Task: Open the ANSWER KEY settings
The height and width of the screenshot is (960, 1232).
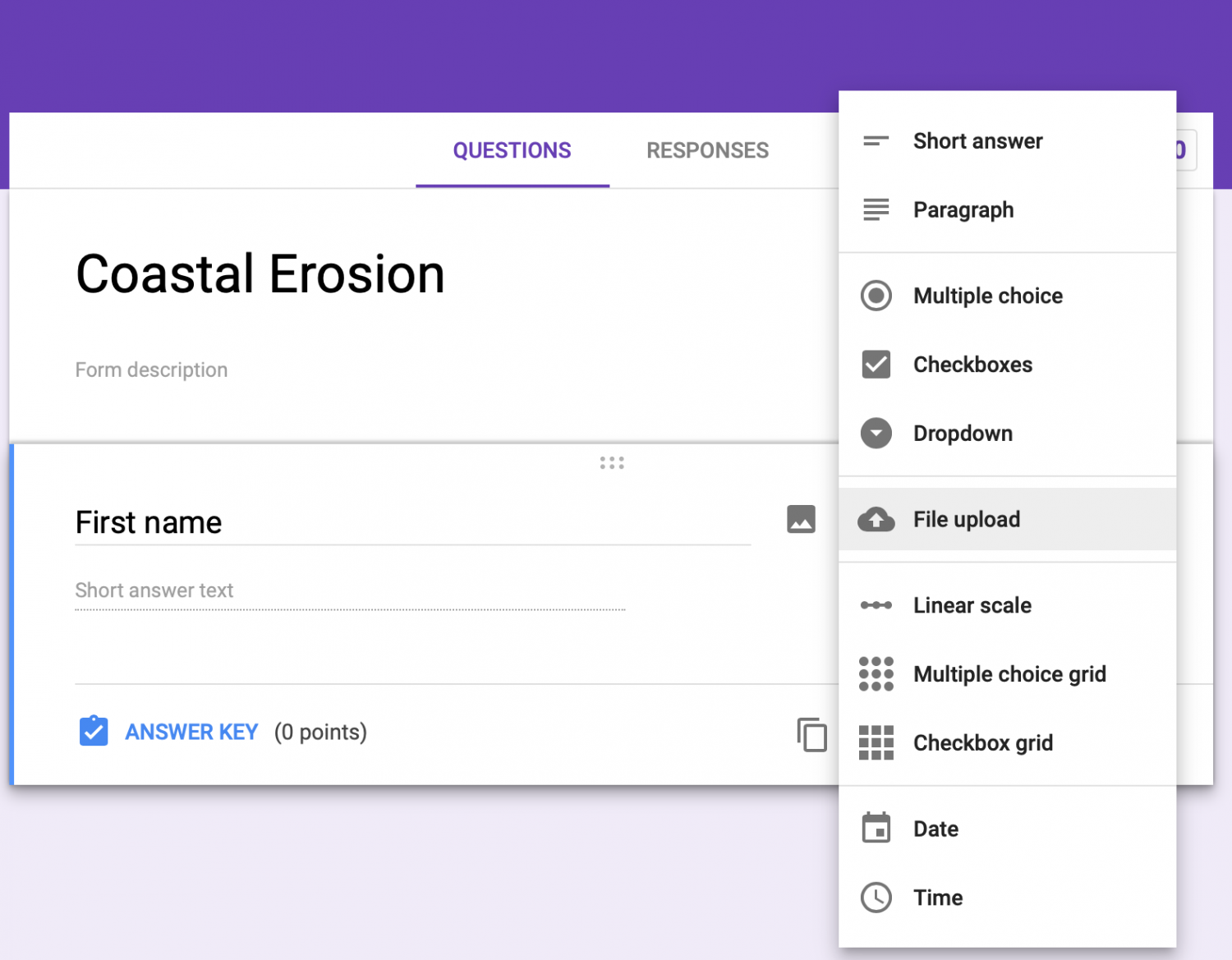Action: click(191, 731)
